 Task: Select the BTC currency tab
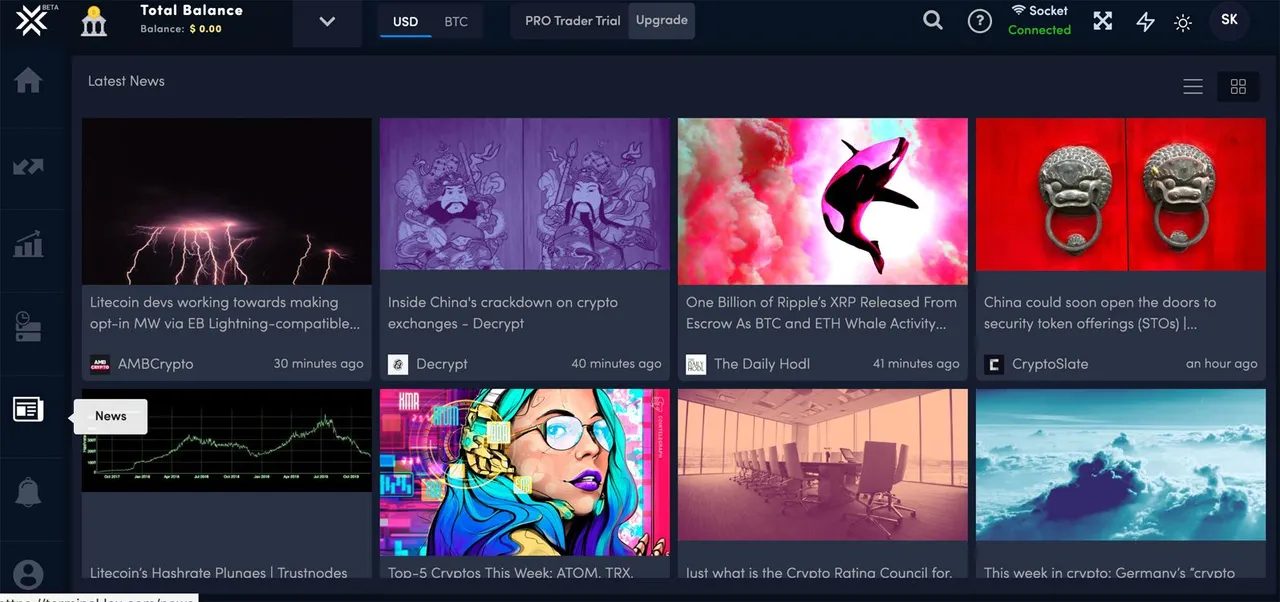[x=456, y=22]
